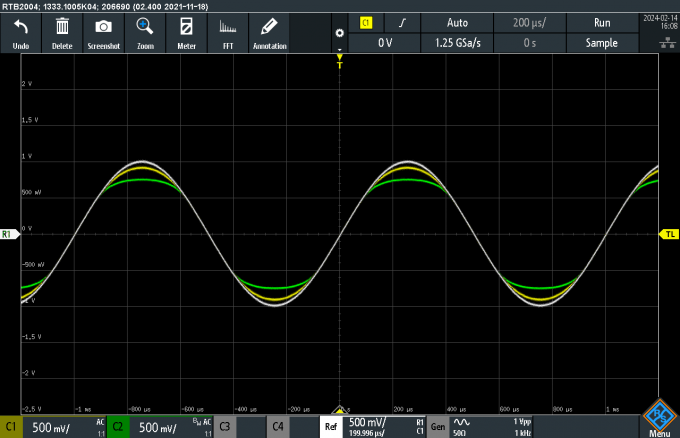
Task: Open the Menu button at bottom right
Action: point(659,420)
